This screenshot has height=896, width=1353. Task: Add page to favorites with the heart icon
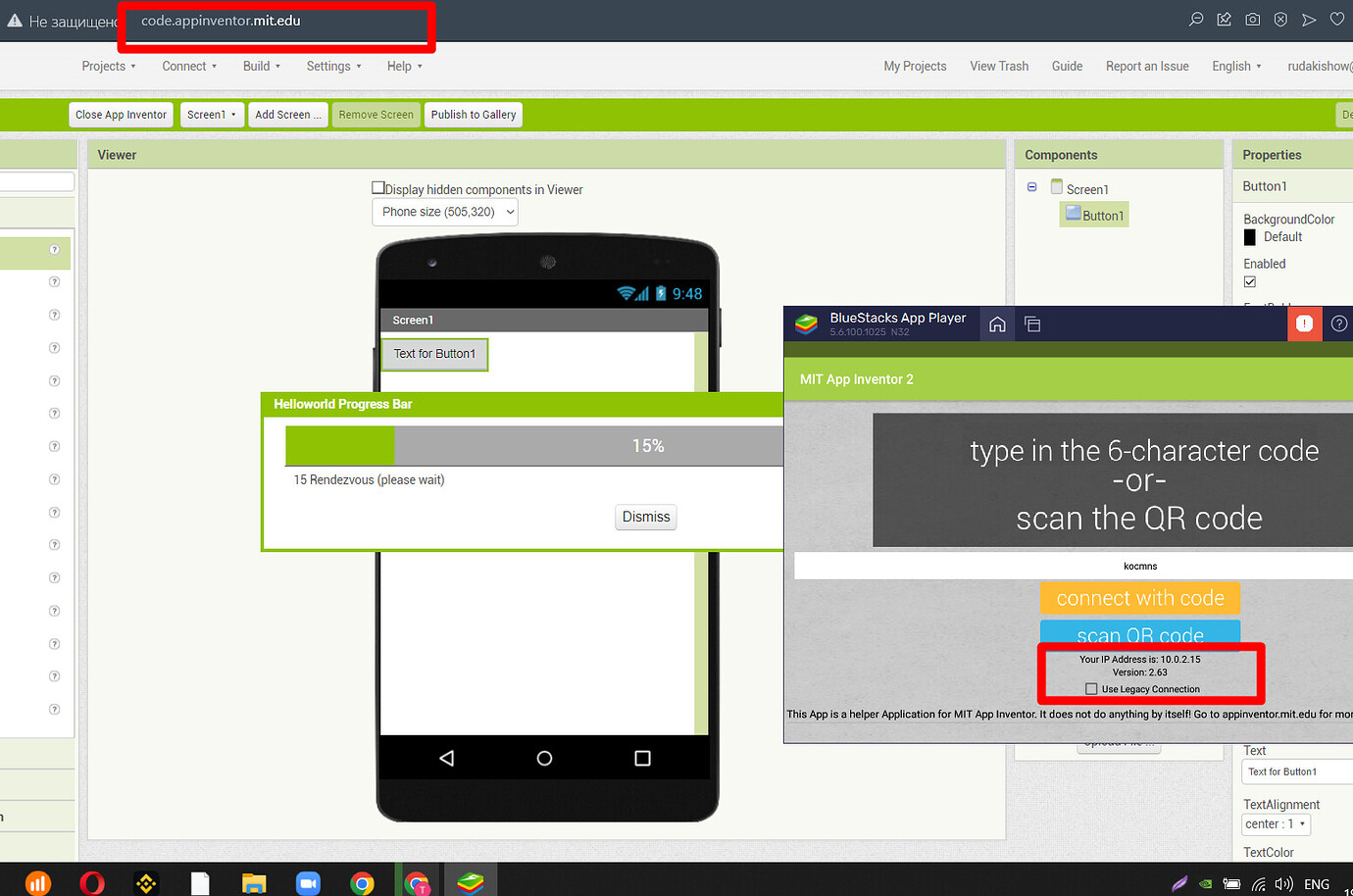1336,19
